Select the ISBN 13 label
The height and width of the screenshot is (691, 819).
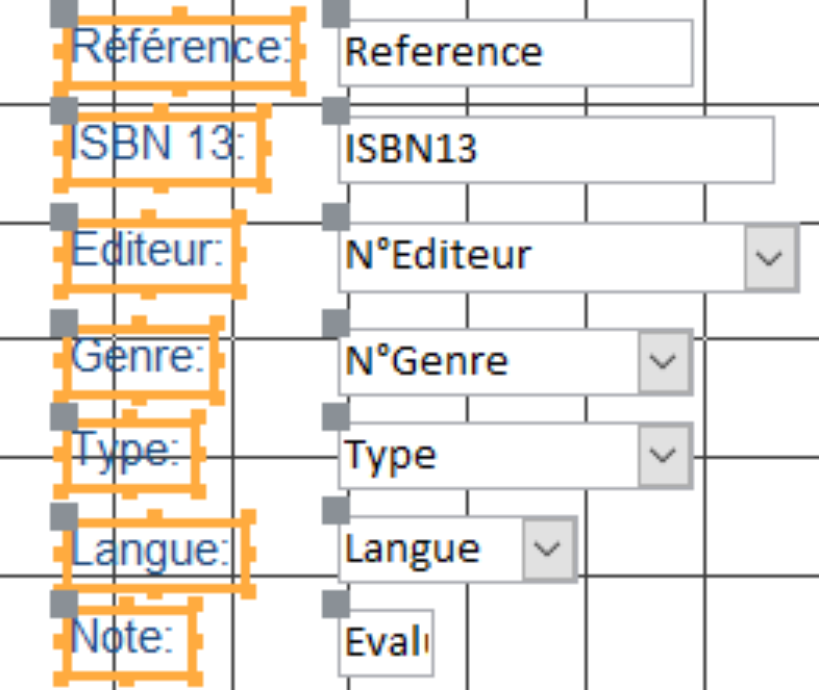(x=162, y=148)
